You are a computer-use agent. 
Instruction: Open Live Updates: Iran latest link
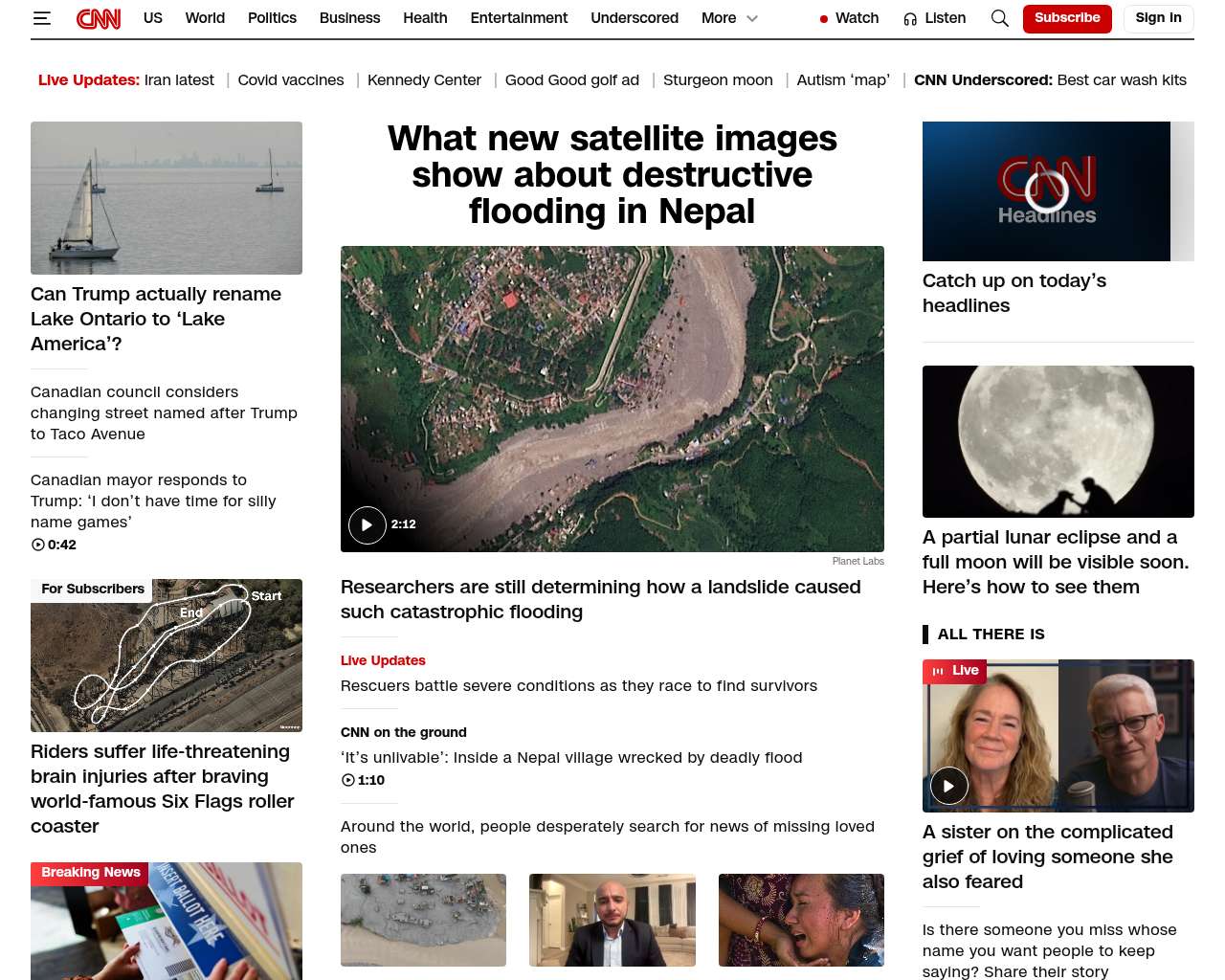pos(126,80)
